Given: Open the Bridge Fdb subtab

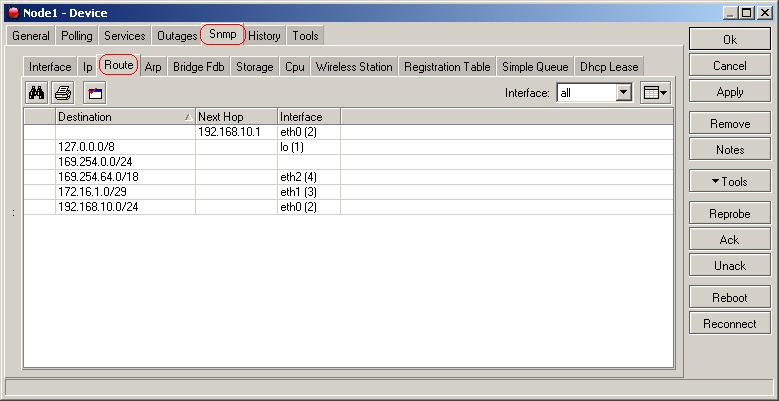Looking at the screenshot, I should click(199, 67).
